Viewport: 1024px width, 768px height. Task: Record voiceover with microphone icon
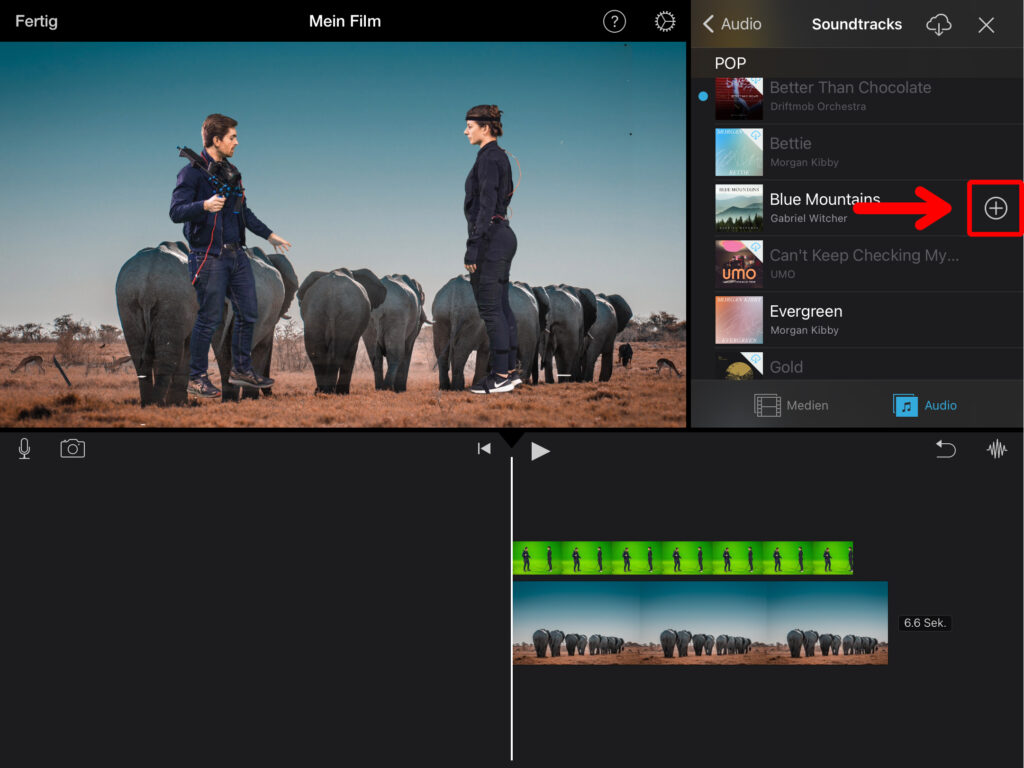(24, 449)
